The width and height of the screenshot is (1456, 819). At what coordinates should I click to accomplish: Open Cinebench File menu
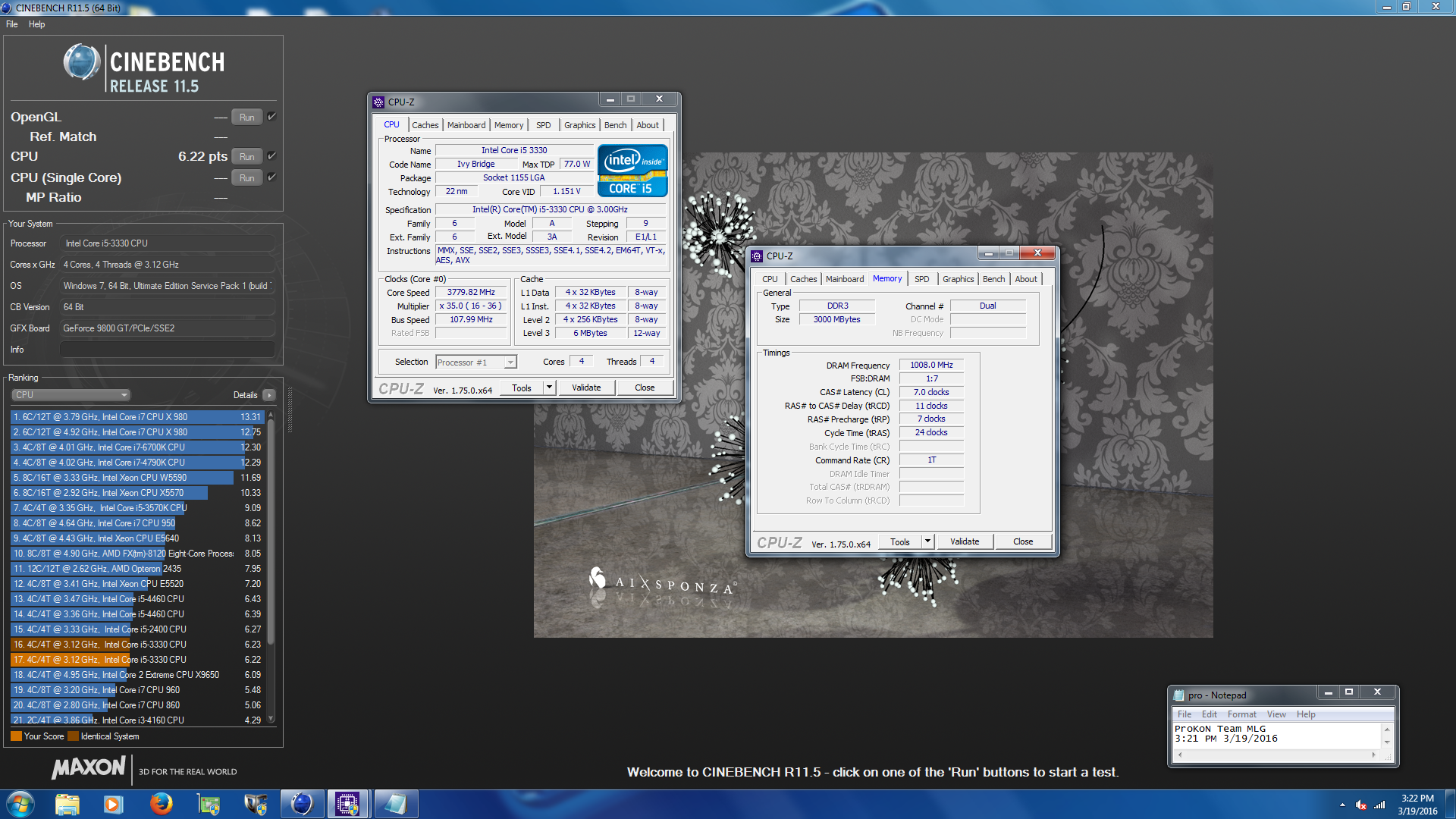coord(12,24)
